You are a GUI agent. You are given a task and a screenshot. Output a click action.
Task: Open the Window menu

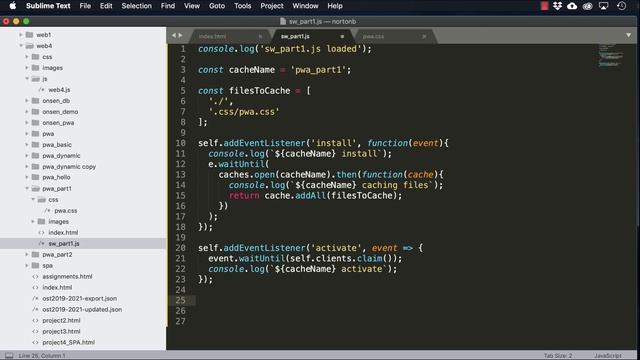click(305, 6)
